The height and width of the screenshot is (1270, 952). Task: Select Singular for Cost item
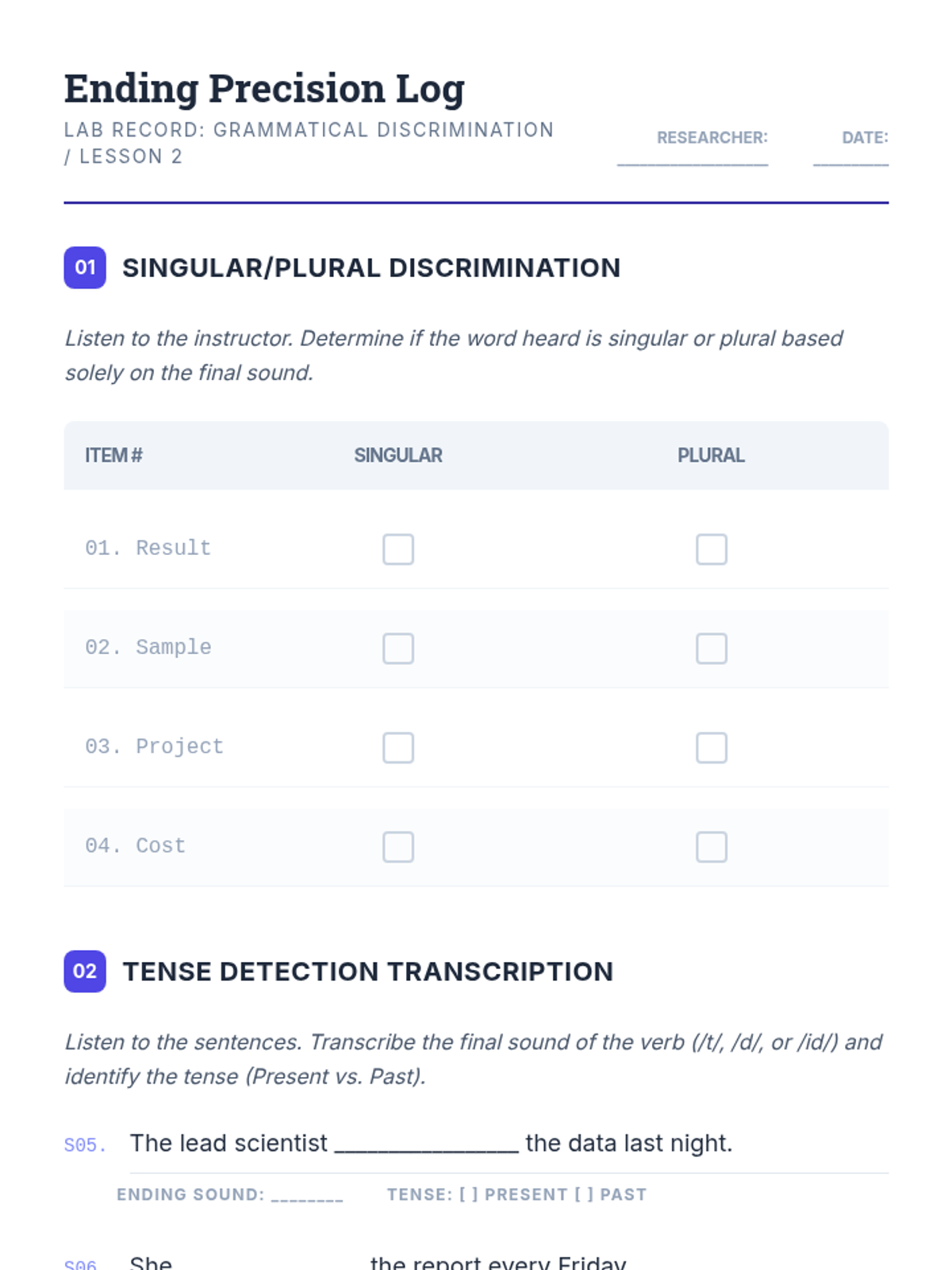point(398,847)
